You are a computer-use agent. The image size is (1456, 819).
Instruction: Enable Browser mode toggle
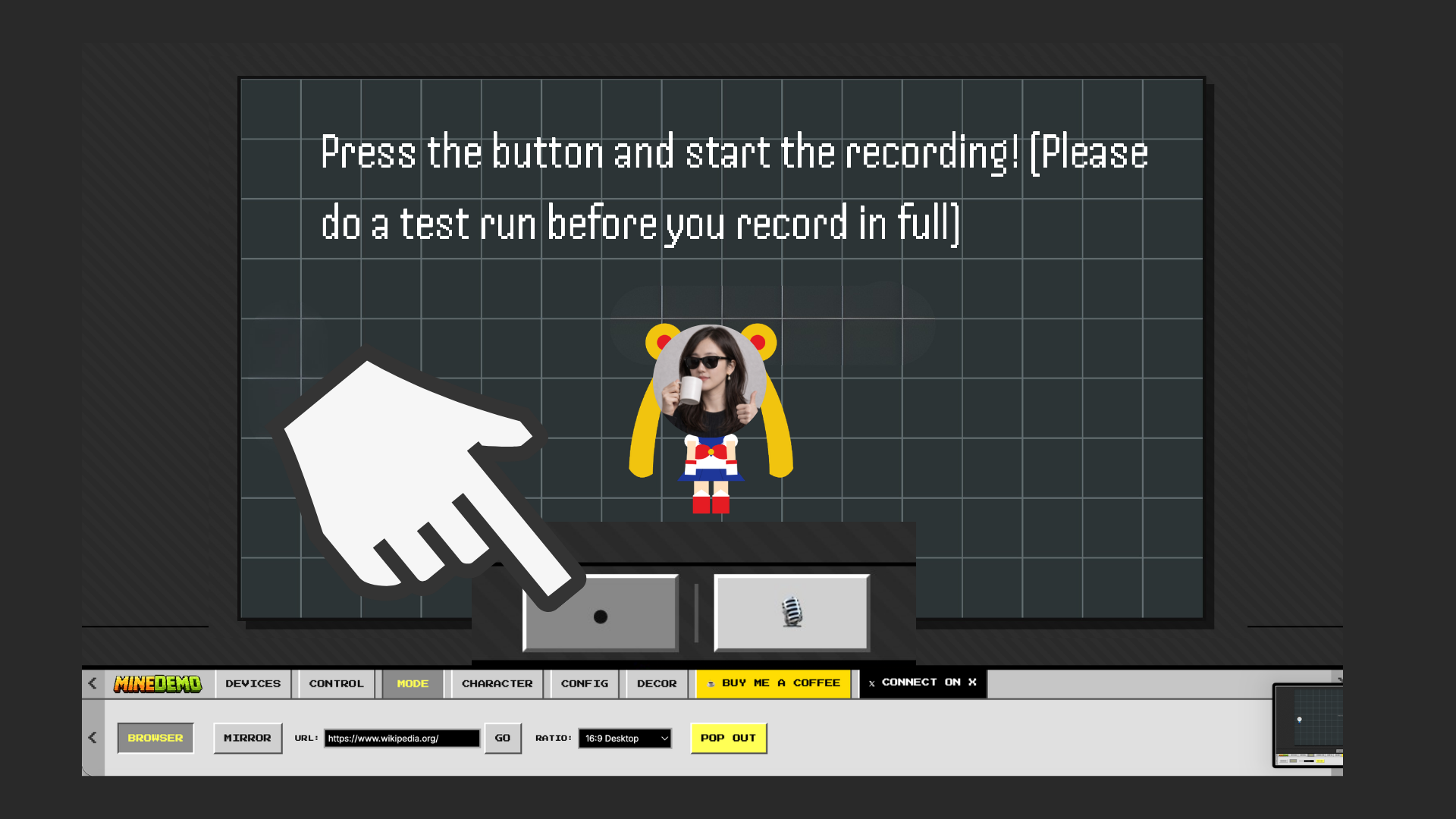point(155,738)
